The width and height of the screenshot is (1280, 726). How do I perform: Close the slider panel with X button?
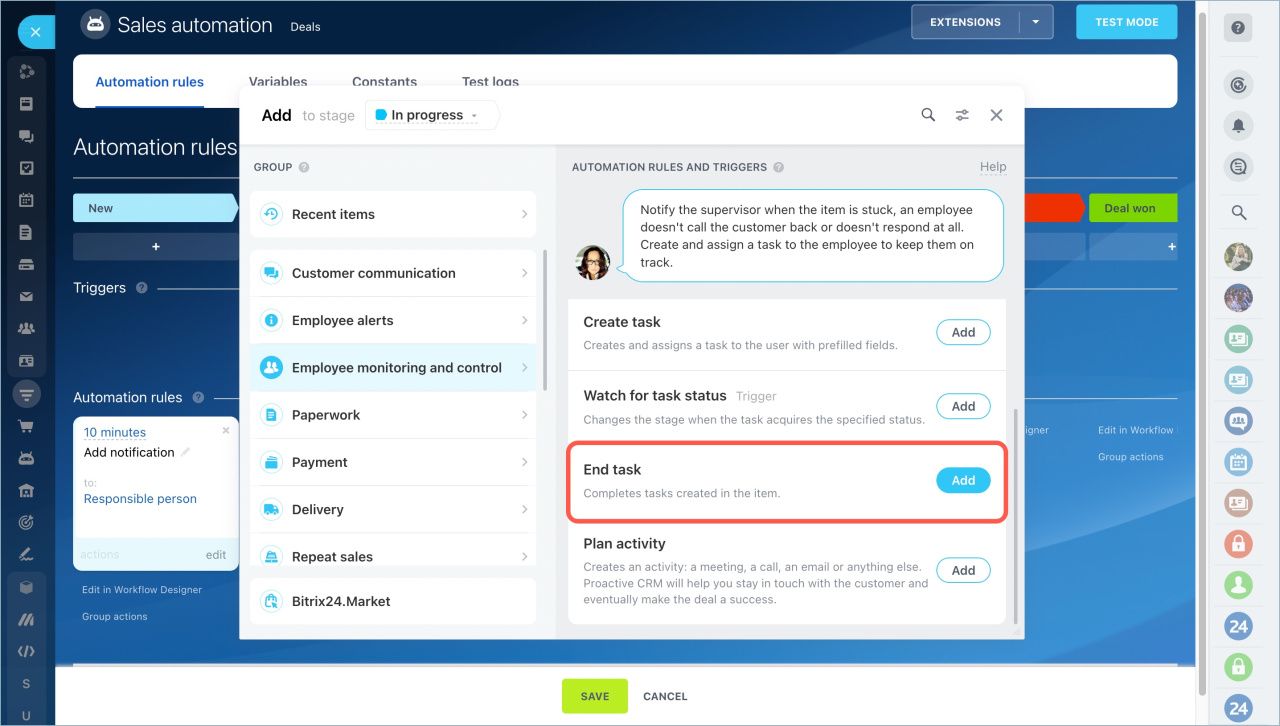[x=36, y=32]
